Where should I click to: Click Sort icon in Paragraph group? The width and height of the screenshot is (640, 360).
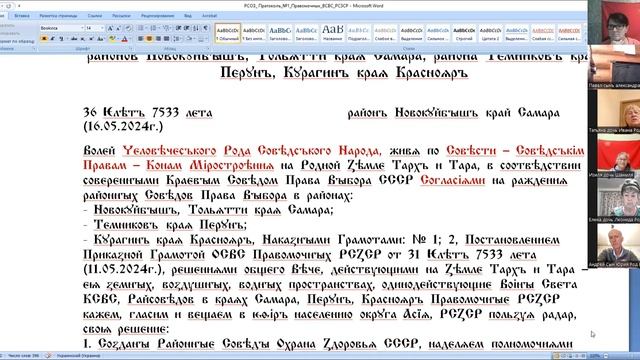(196, 28)
